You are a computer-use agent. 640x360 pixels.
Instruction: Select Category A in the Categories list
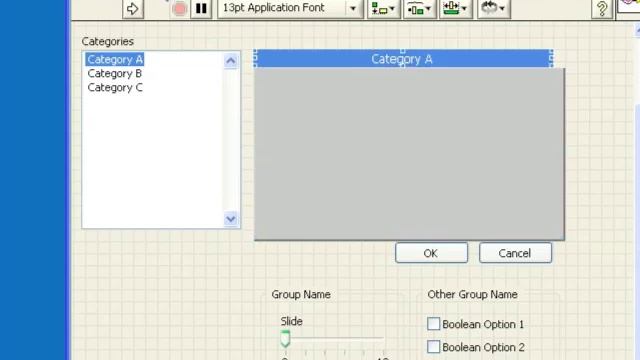coord(115,60)
